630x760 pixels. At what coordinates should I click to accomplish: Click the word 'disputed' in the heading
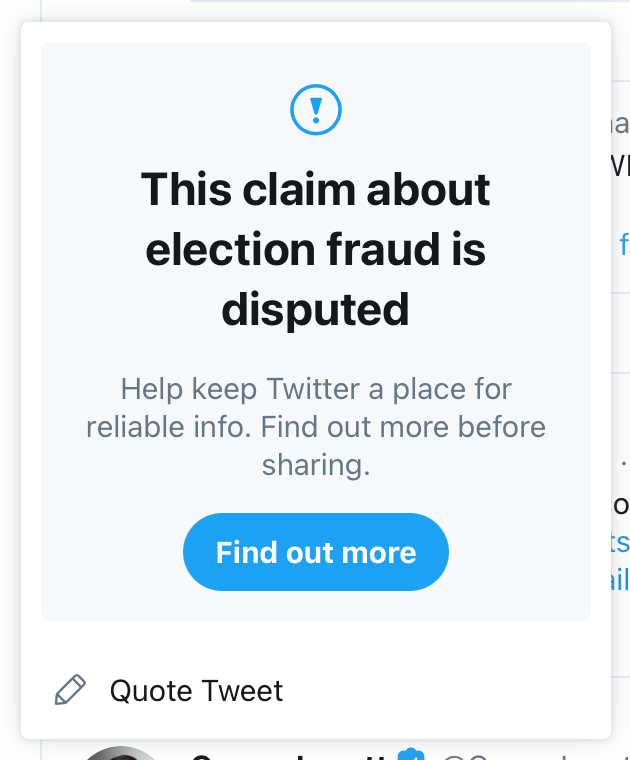coord(316,310)
